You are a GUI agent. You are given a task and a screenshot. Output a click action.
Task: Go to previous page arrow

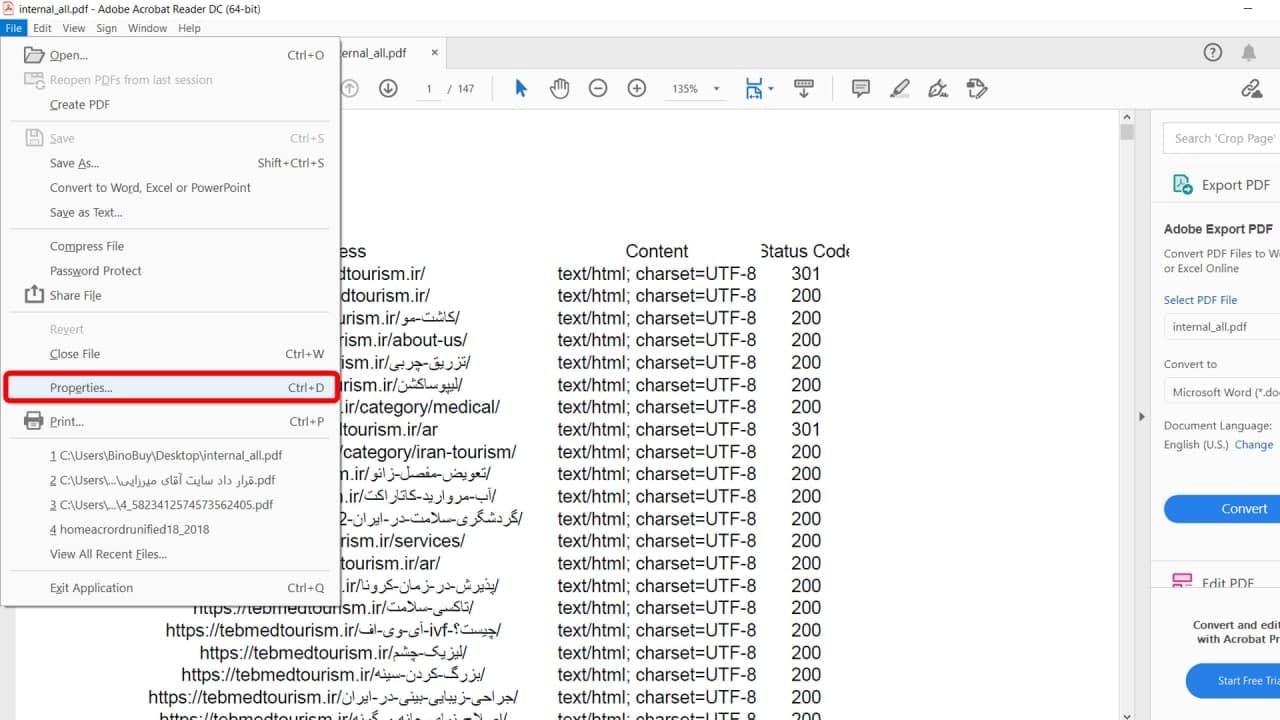[349, 88]
